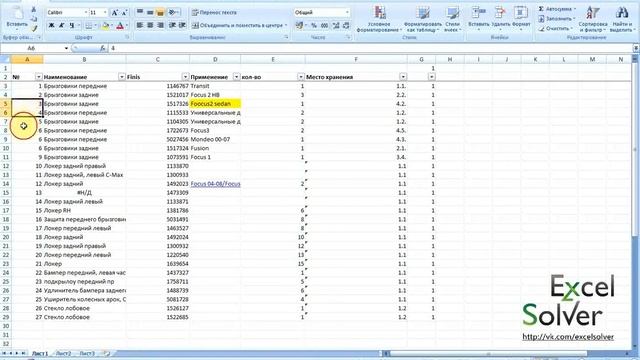Switch to the Лист1 sheet tab
This screenshot has height=360, width=640.
40,353
